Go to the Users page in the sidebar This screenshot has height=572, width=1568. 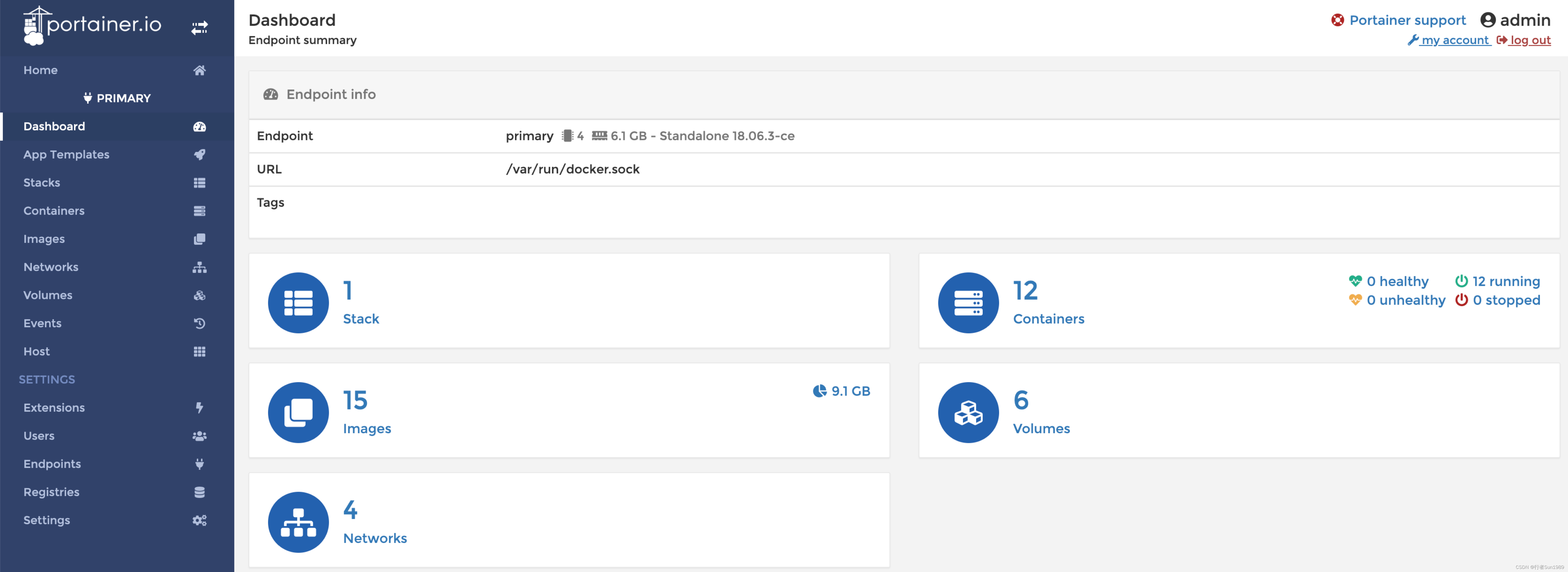click(39, 436)
